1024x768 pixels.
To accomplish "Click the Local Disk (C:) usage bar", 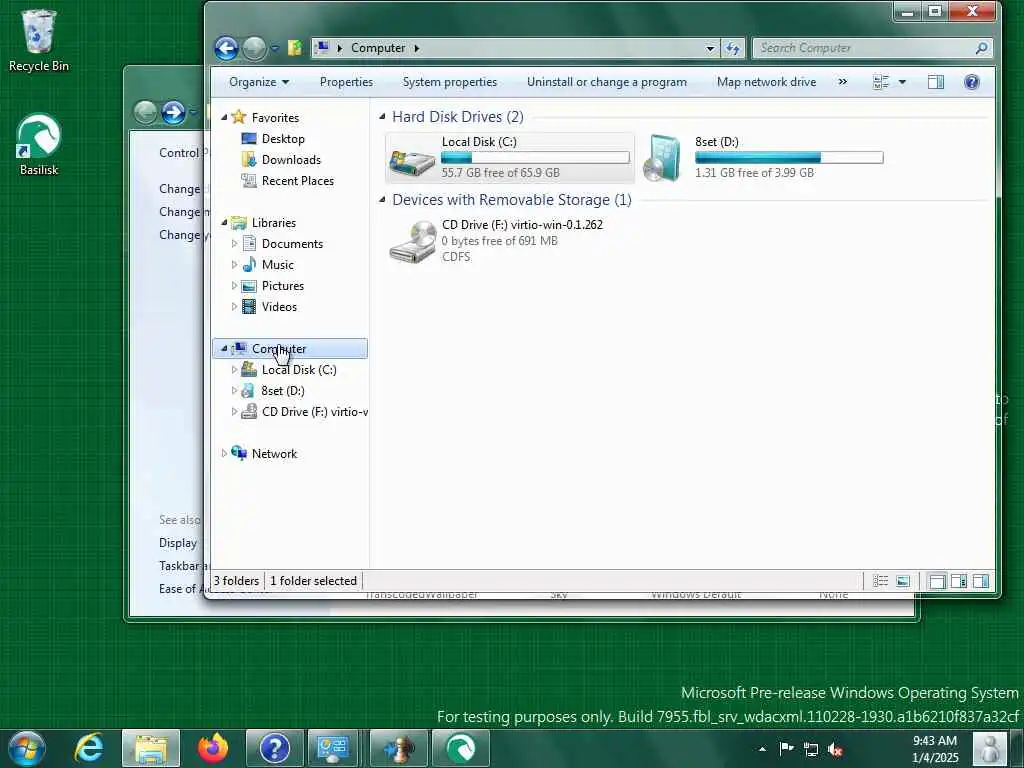I will tap(535, 157).
